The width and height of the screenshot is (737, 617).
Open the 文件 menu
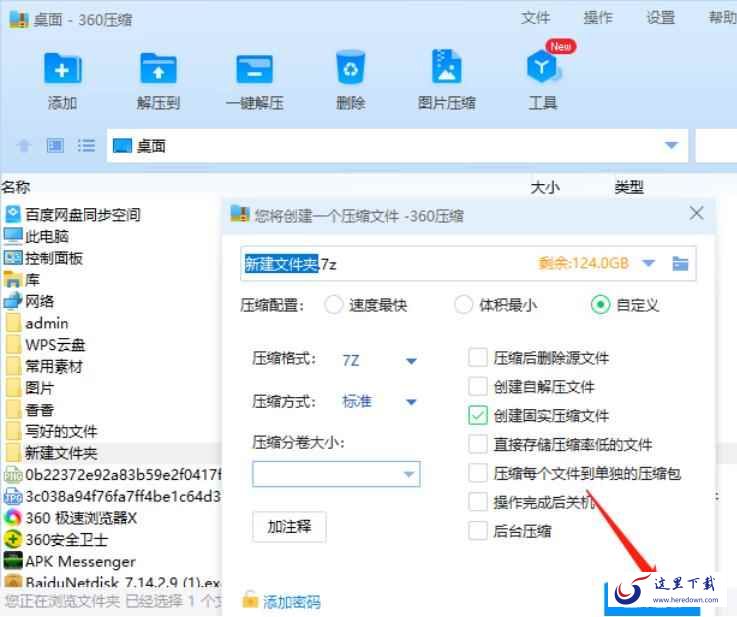pyautogui.click(x=535, y=18)
